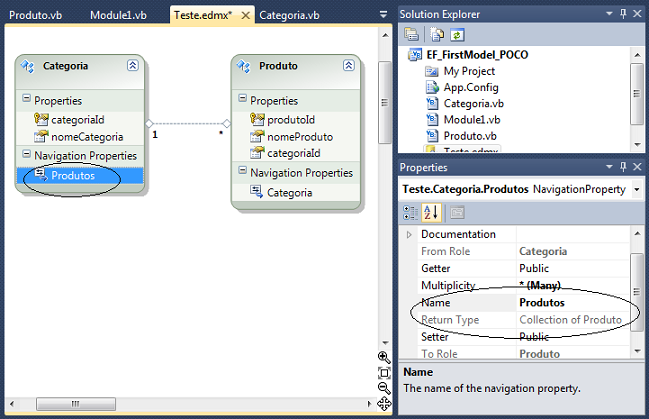Select nomeCategoria property icon
This screenshot has width=649, height=419.
(x=41, y=136)
